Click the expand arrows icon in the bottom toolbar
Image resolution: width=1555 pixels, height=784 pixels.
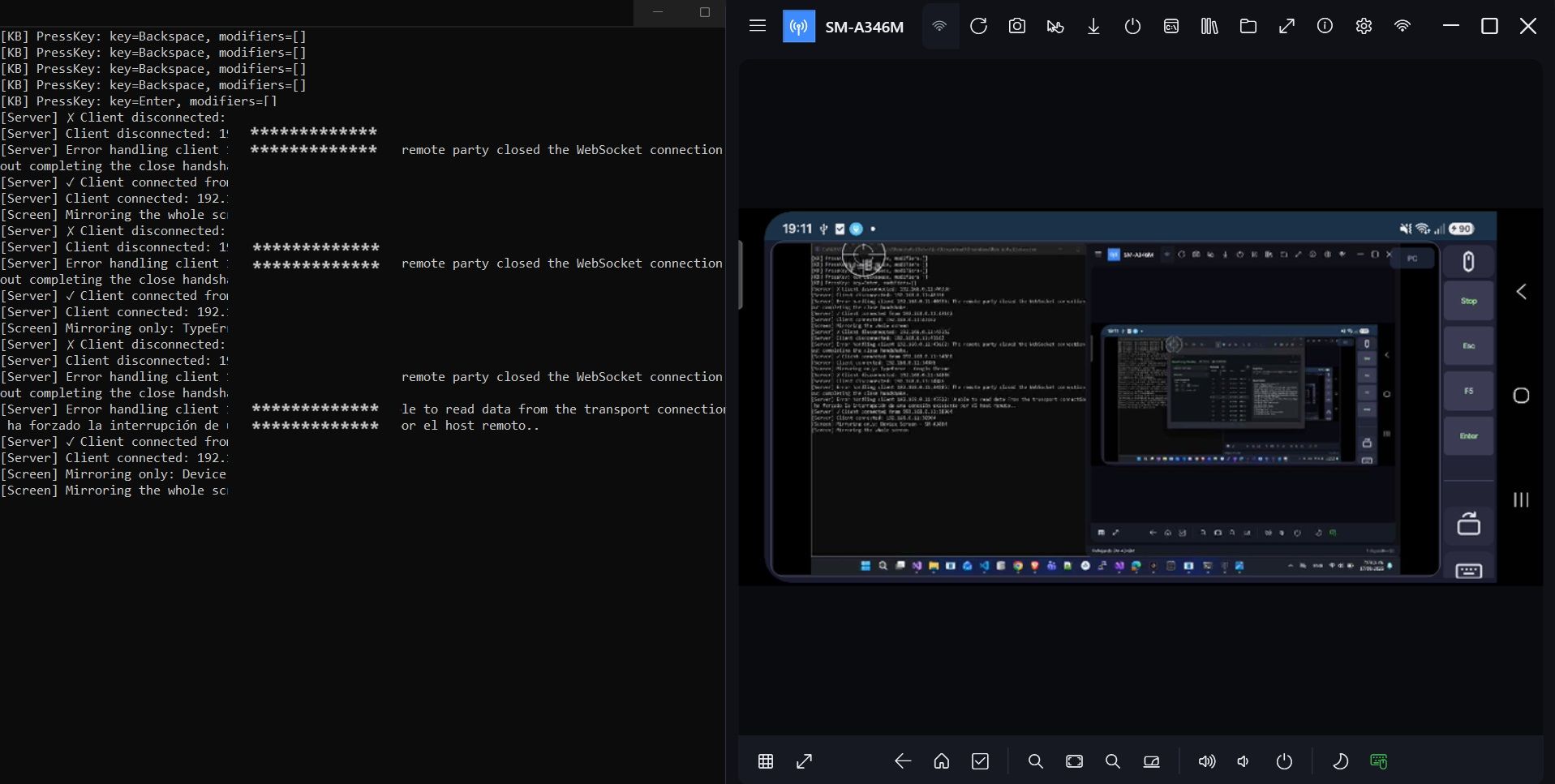[805, 761]
